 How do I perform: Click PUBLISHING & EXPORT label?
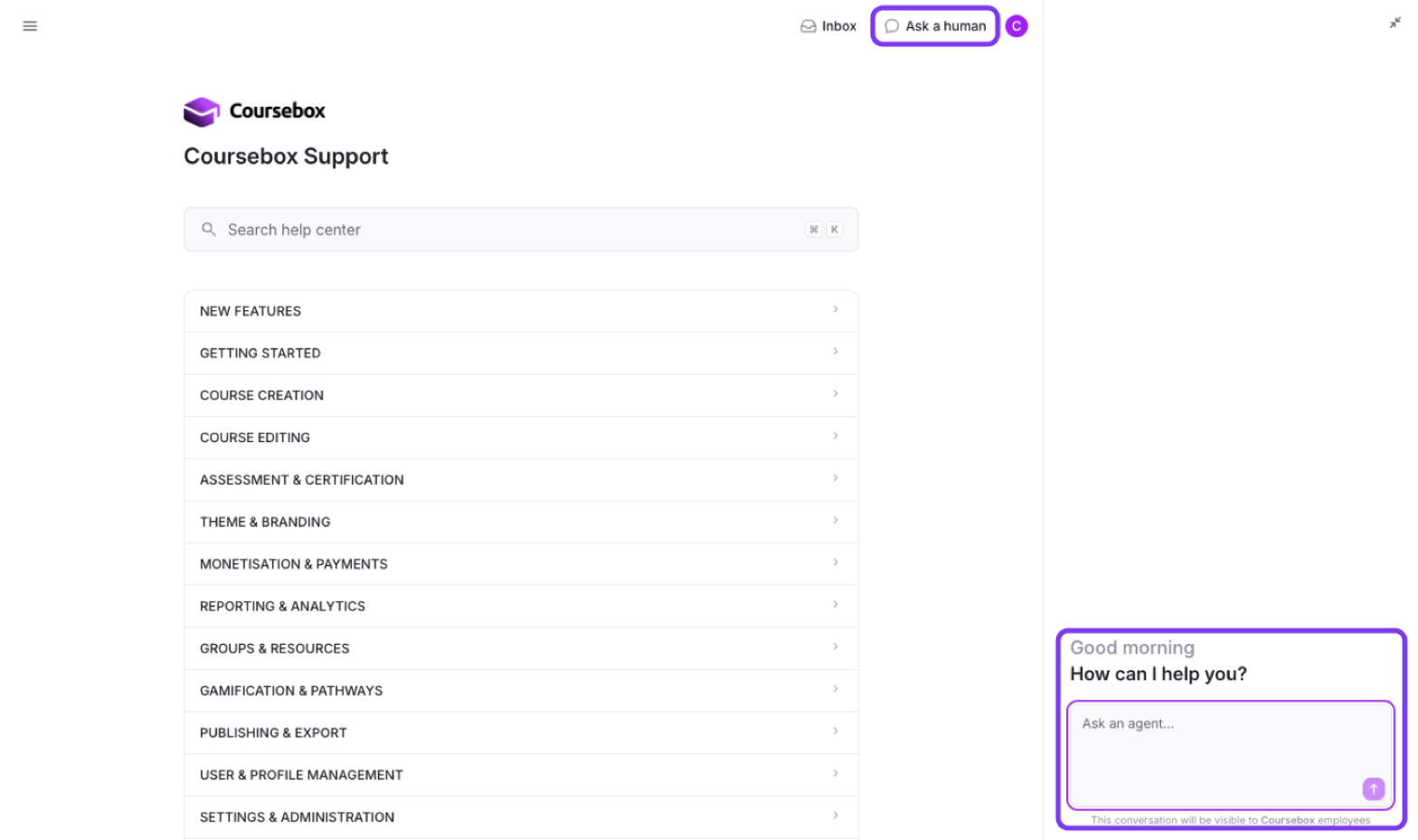pyautogui.click(x=273, y=733)
